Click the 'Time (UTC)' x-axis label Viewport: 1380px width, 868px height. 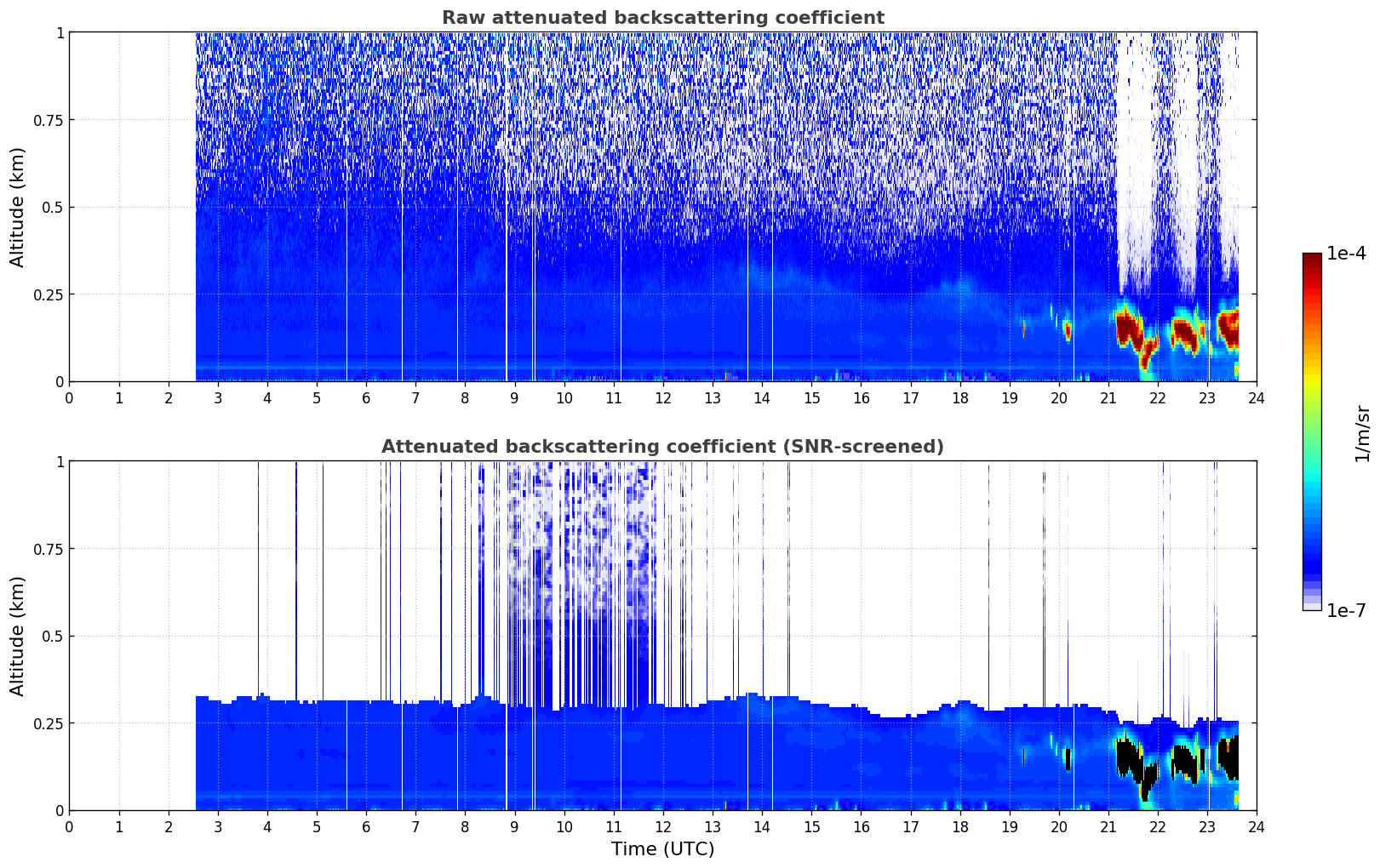(662, 848)
